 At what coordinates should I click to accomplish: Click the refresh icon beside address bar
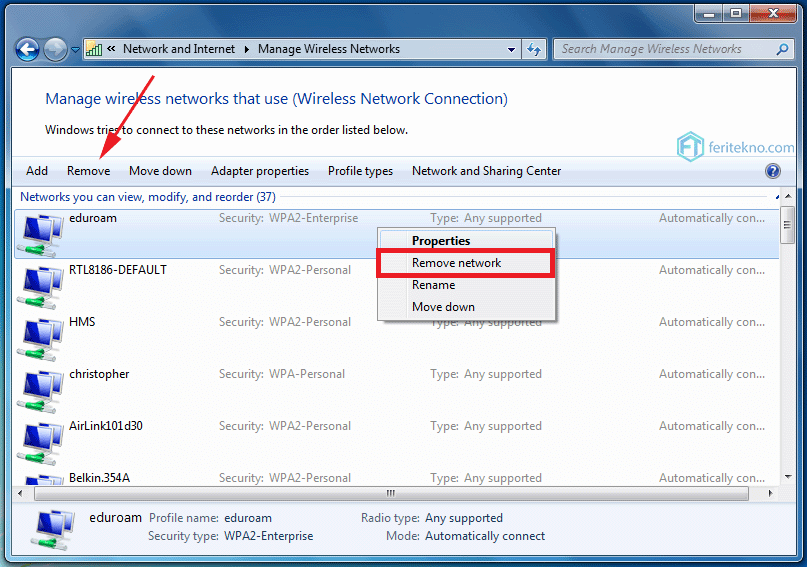point(534,49)
